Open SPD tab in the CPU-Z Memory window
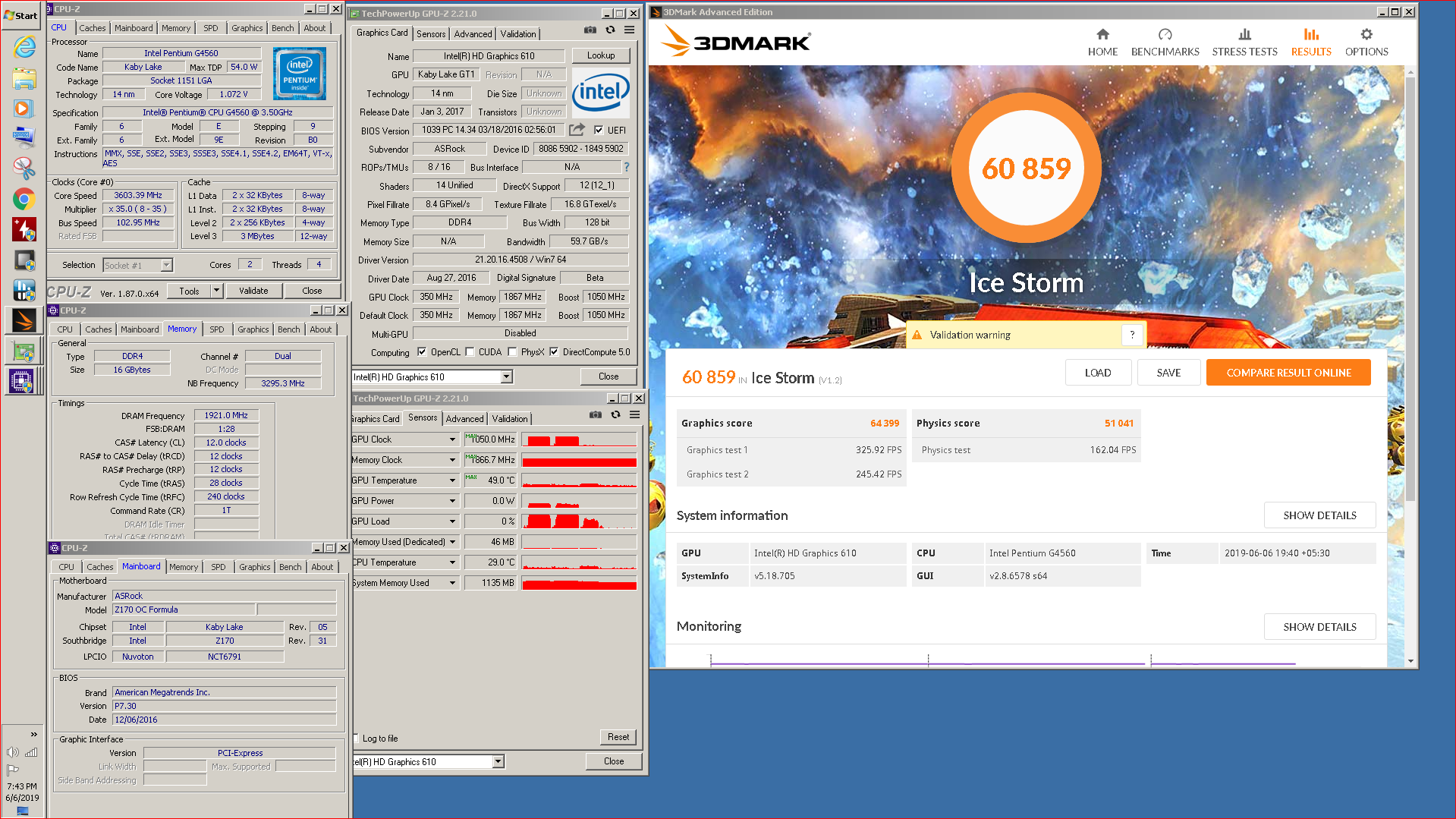This screenshot has width=1456, height=819. point(217,329)
